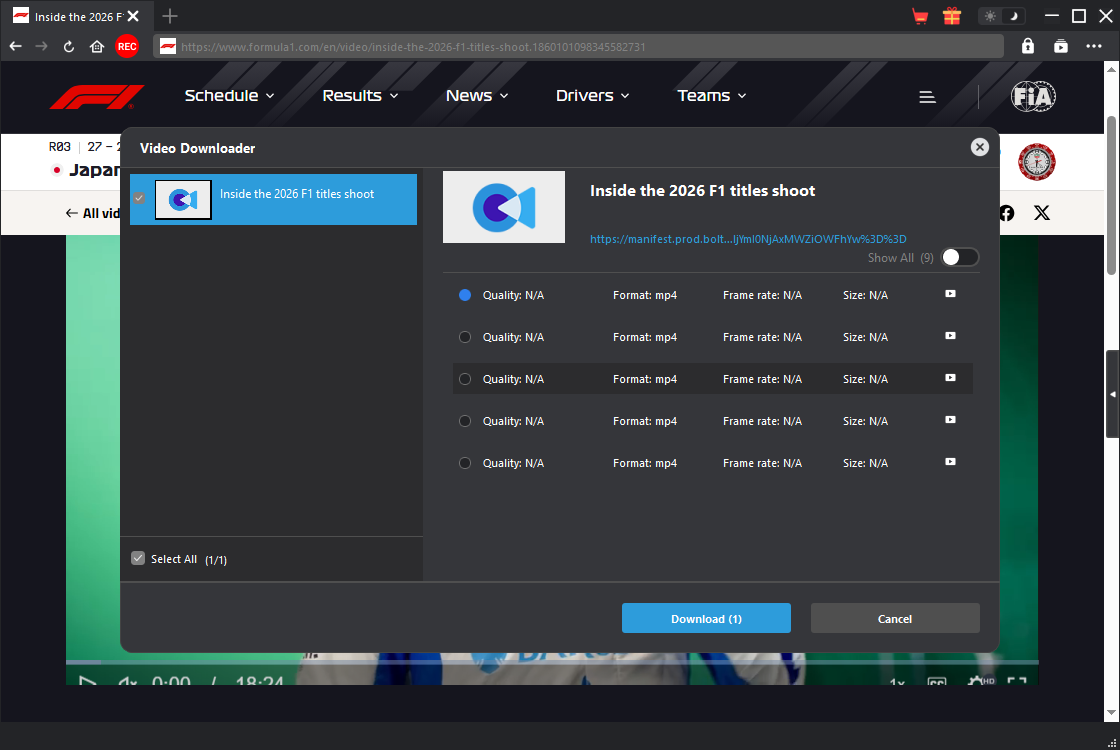Click the "Size: N/A" text in first row
This screenshot has height=750, width=1120.
point(865,295)
